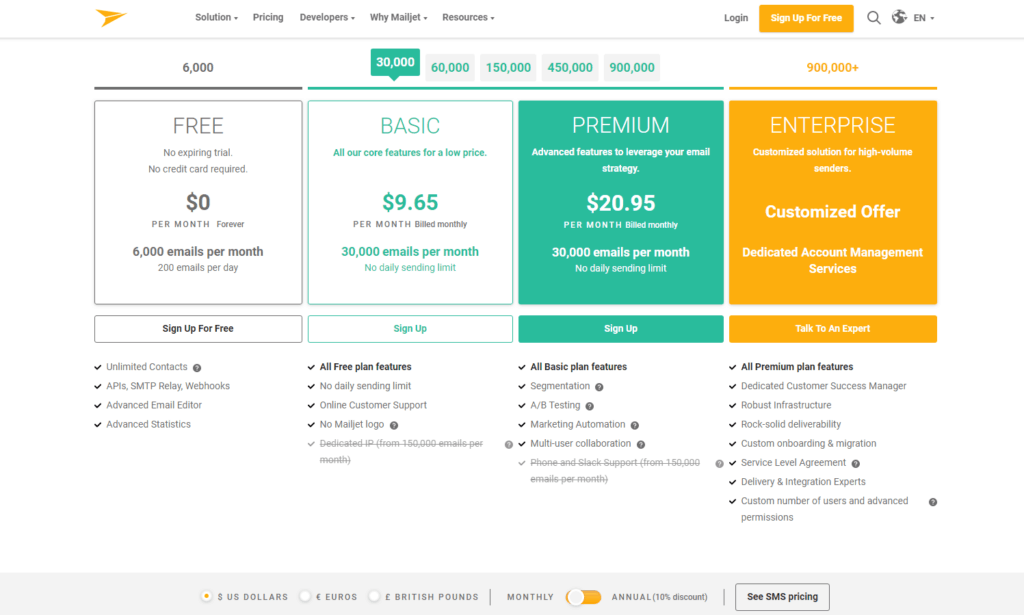Sign up for the Premium plan
This screenshot has height=615, width=1024.
(x=620, y=329)
